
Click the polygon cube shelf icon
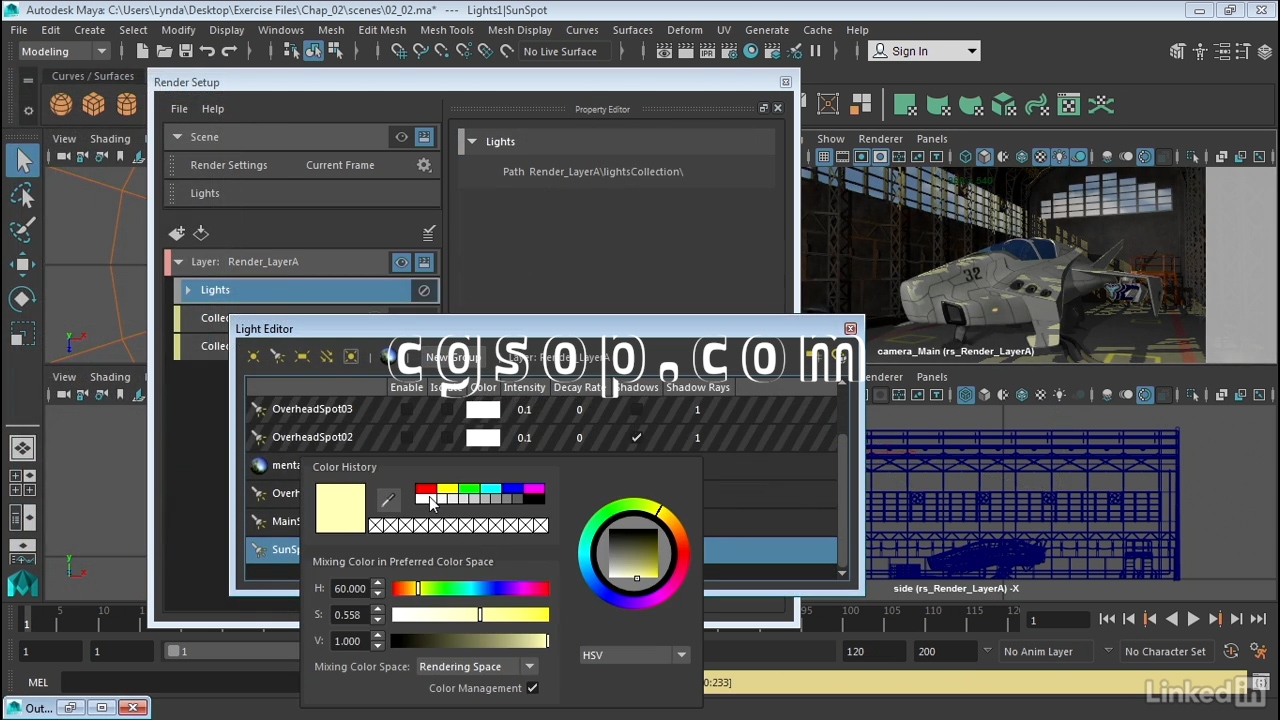[94, 104]
